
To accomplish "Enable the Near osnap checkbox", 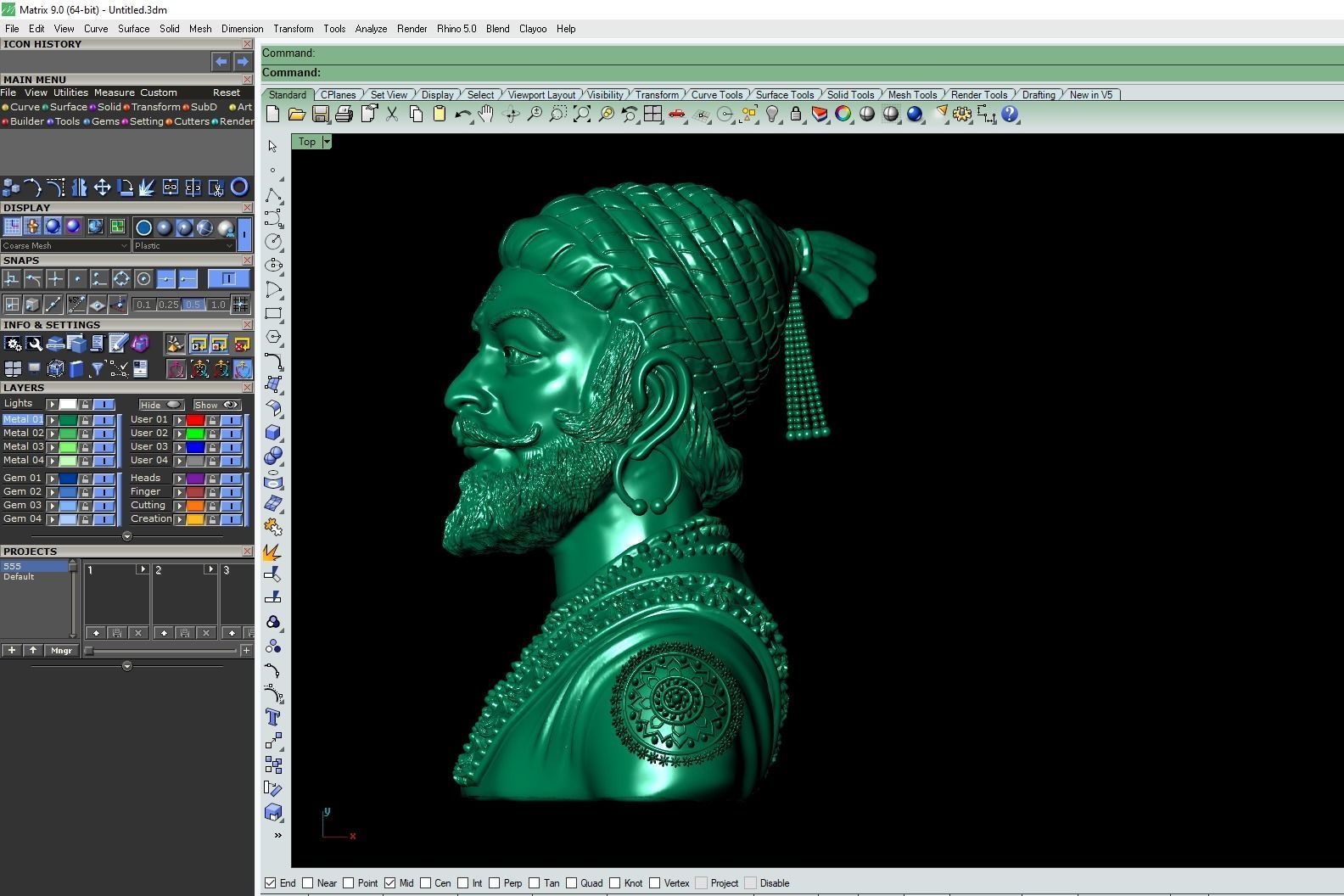I will tap(308, 883).
